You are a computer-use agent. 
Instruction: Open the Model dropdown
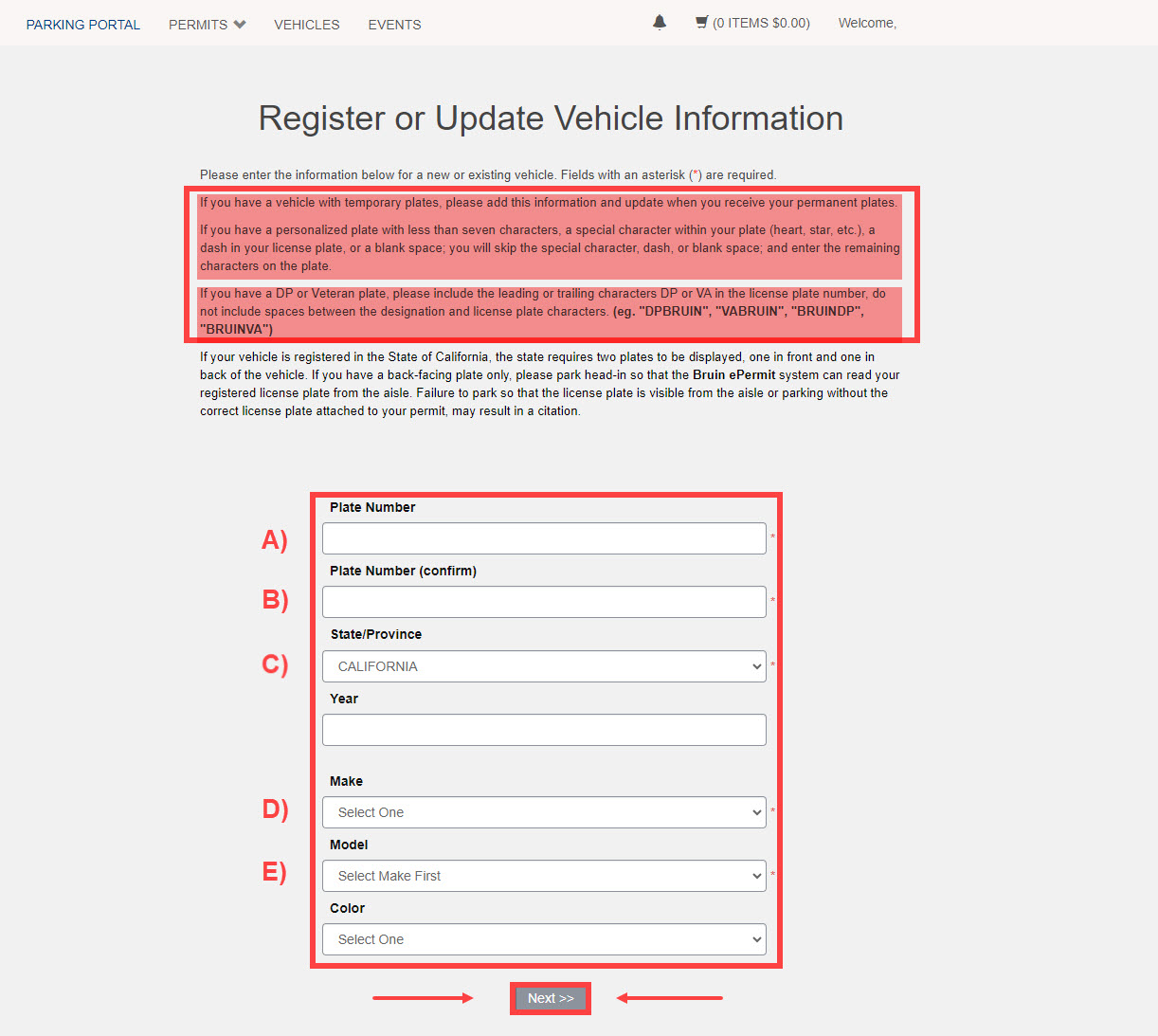(x=544, y=876)
